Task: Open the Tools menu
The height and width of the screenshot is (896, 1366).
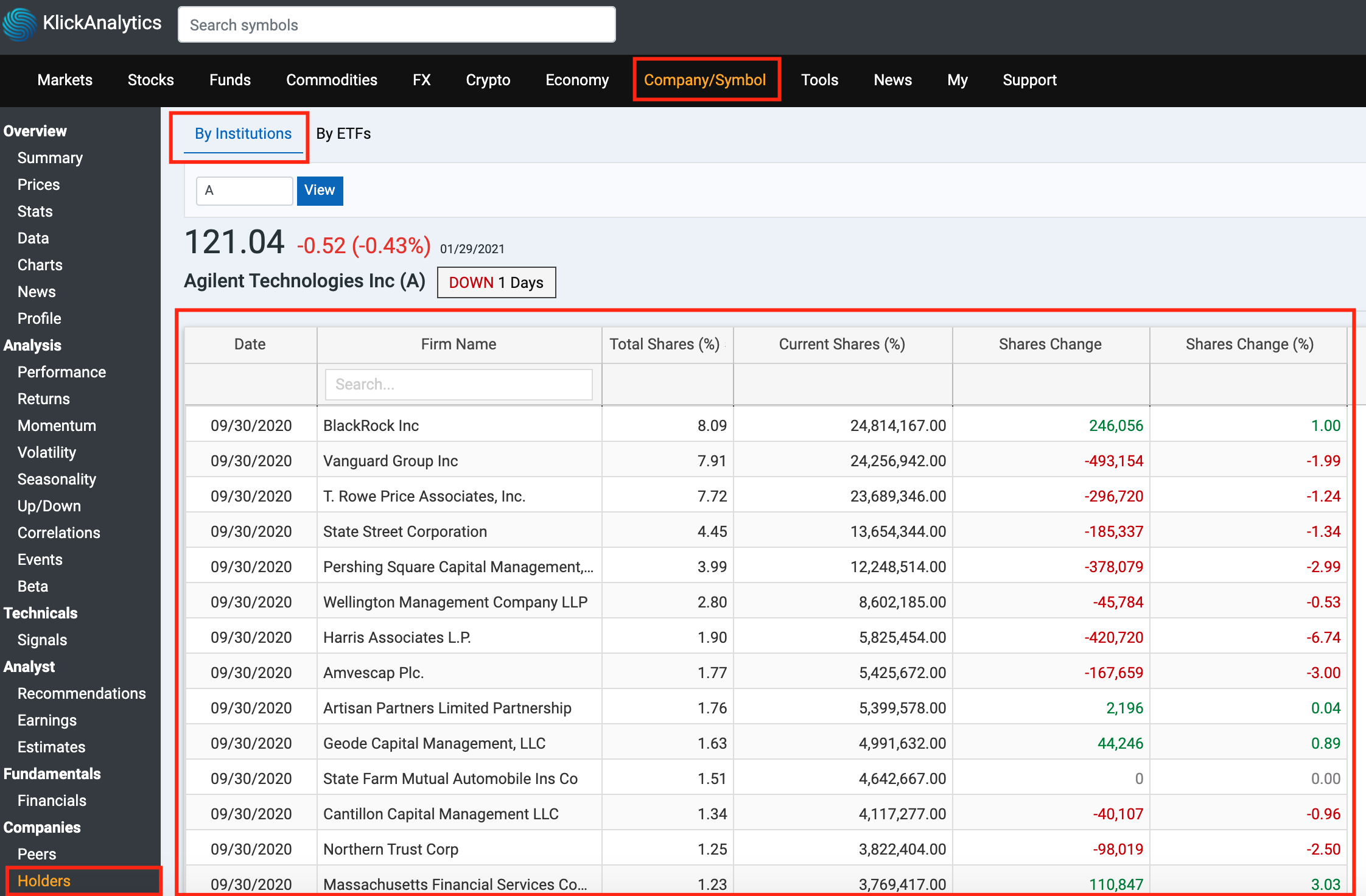Action: pos(819,80)
